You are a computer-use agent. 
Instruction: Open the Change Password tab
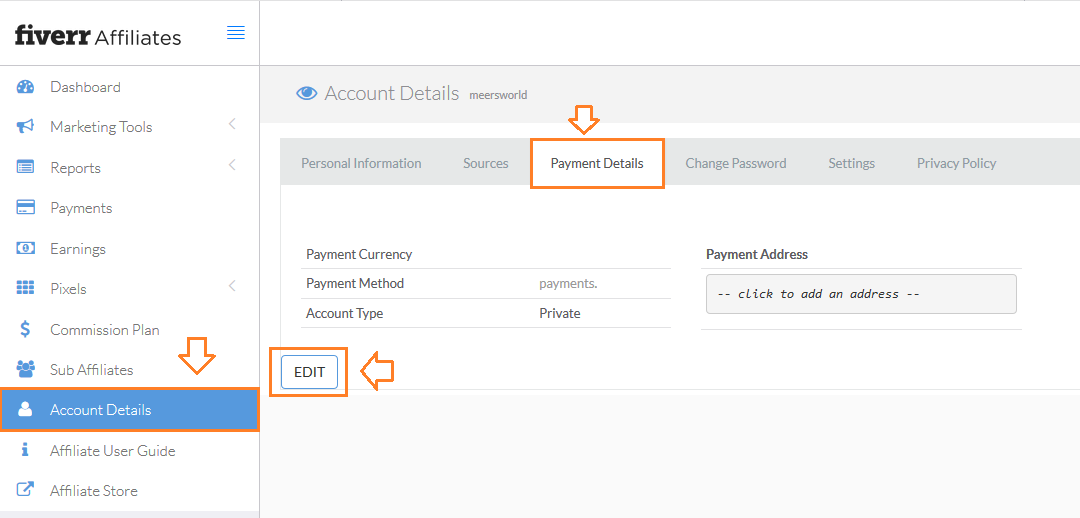coord(736,163)
